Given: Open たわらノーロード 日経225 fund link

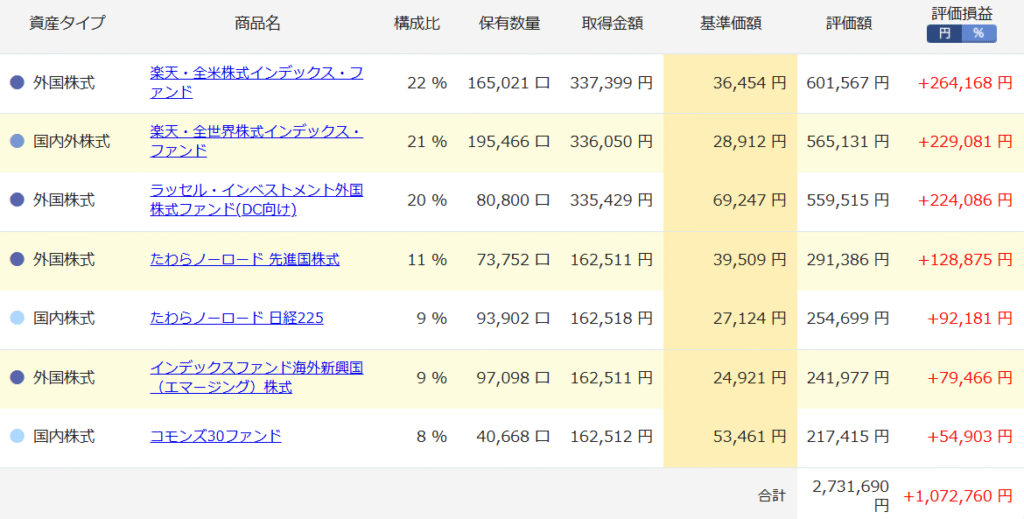Looking at the screenshot, I should tap(236, 318).
